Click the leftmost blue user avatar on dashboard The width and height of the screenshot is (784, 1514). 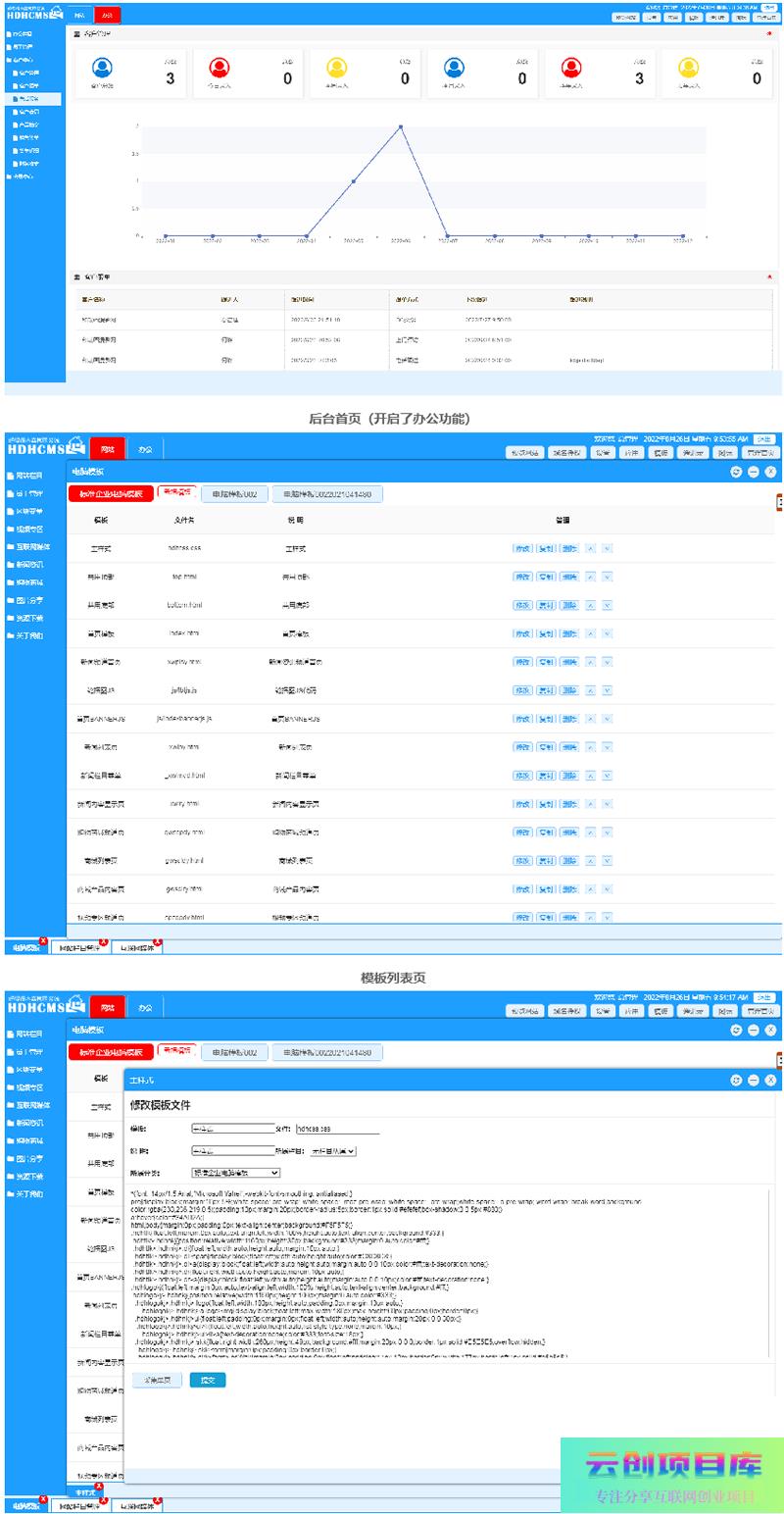pos(102,69)
